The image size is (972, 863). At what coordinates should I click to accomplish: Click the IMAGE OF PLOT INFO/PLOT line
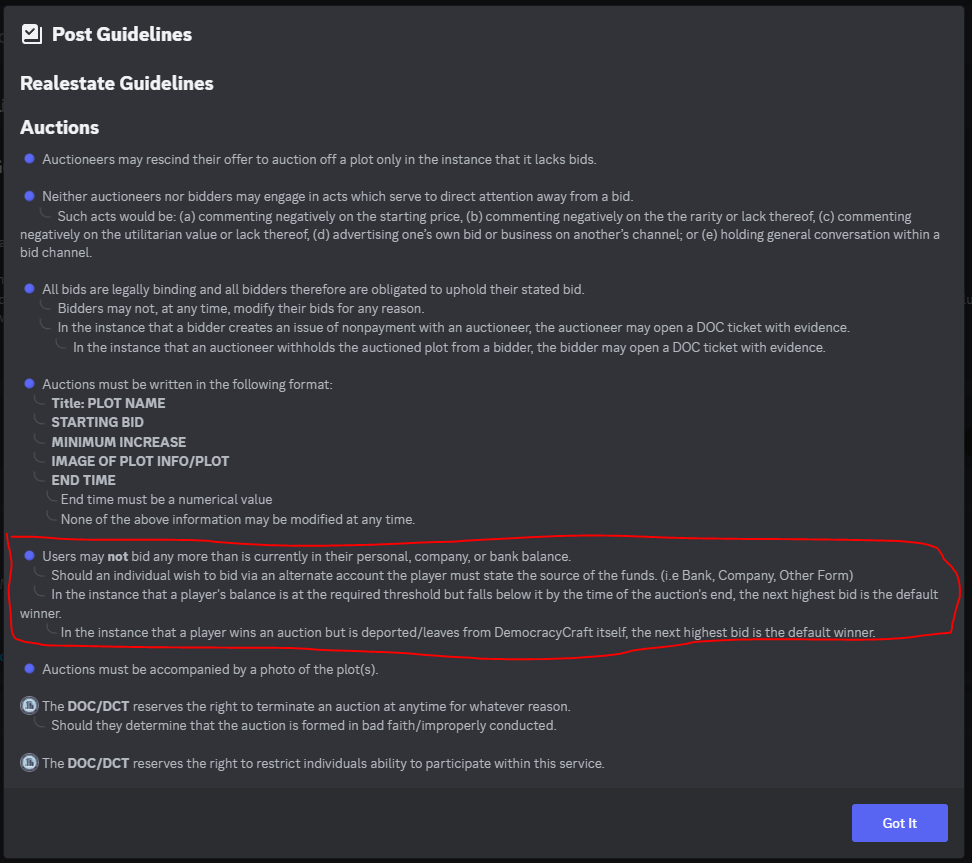[x=140, y=461]
